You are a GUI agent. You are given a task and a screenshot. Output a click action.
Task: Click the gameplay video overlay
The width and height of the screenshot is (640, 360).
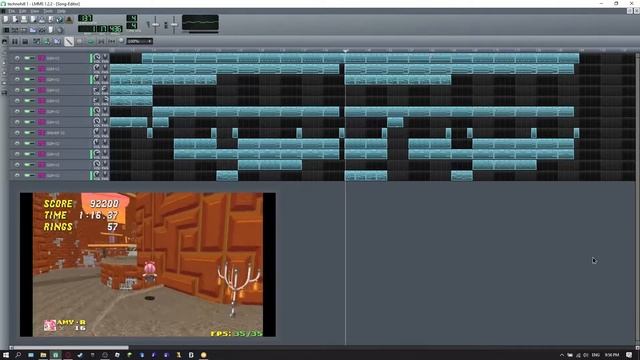148,264
